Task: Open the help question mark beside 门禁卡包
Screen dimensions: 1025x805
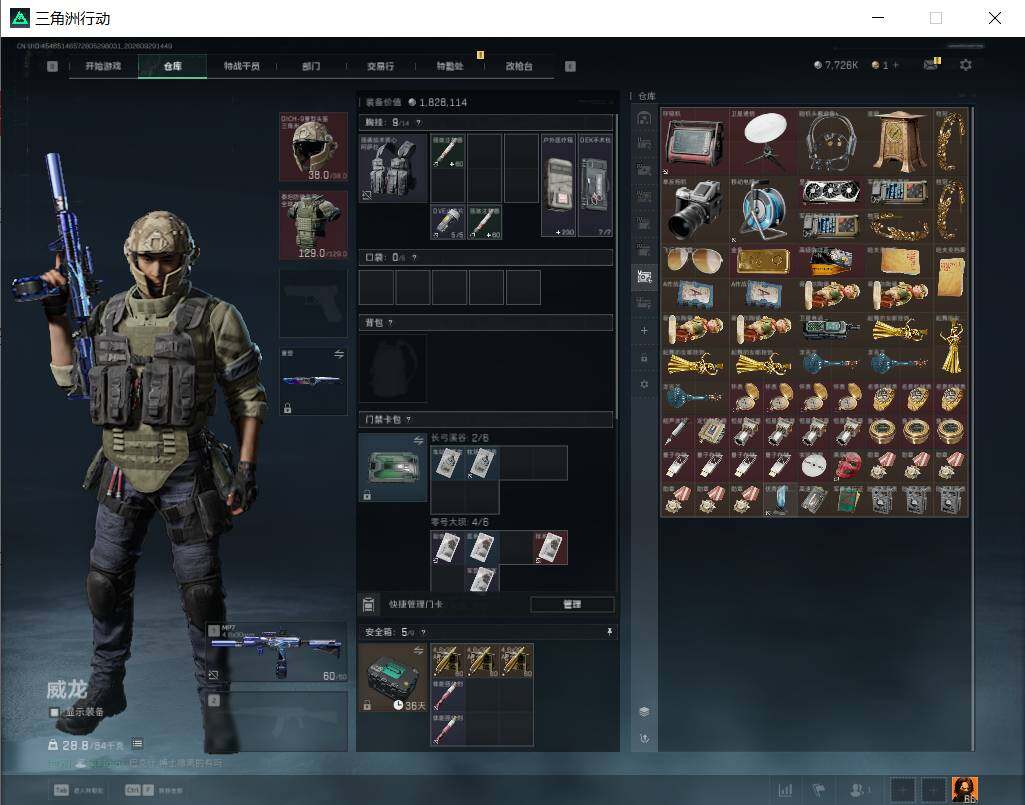Action: click(409, 419)
